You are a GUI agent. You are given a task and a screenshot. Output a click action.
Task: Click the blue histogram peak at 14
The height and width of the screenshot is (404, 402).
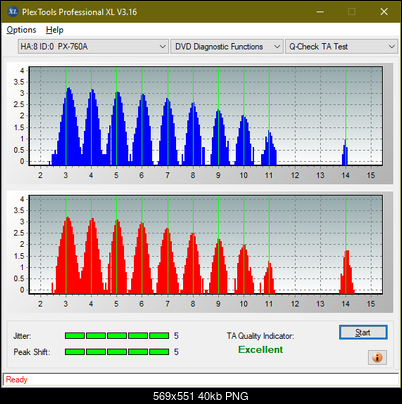coord(345,153)
